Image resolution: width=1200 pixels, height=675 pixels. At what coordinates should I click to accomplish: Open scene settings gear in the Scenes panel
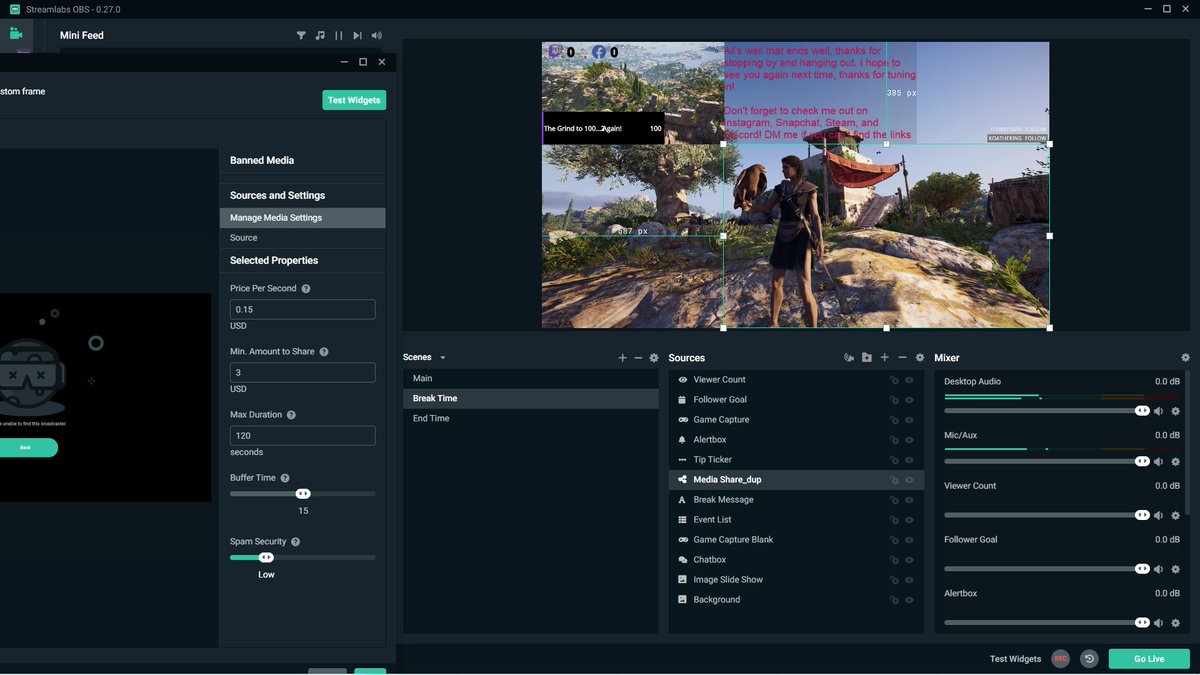coord(654,357)
